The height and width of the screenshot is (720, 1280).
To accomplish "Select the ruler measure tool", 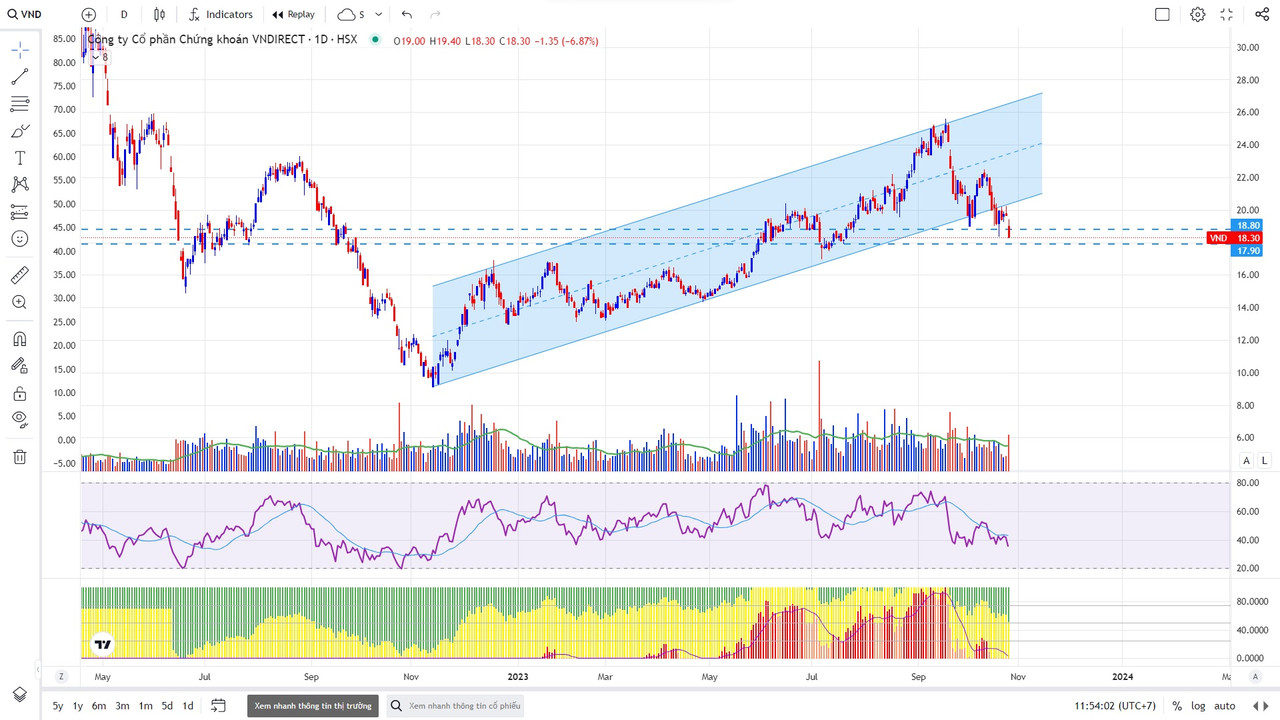I will coord(20,275).
